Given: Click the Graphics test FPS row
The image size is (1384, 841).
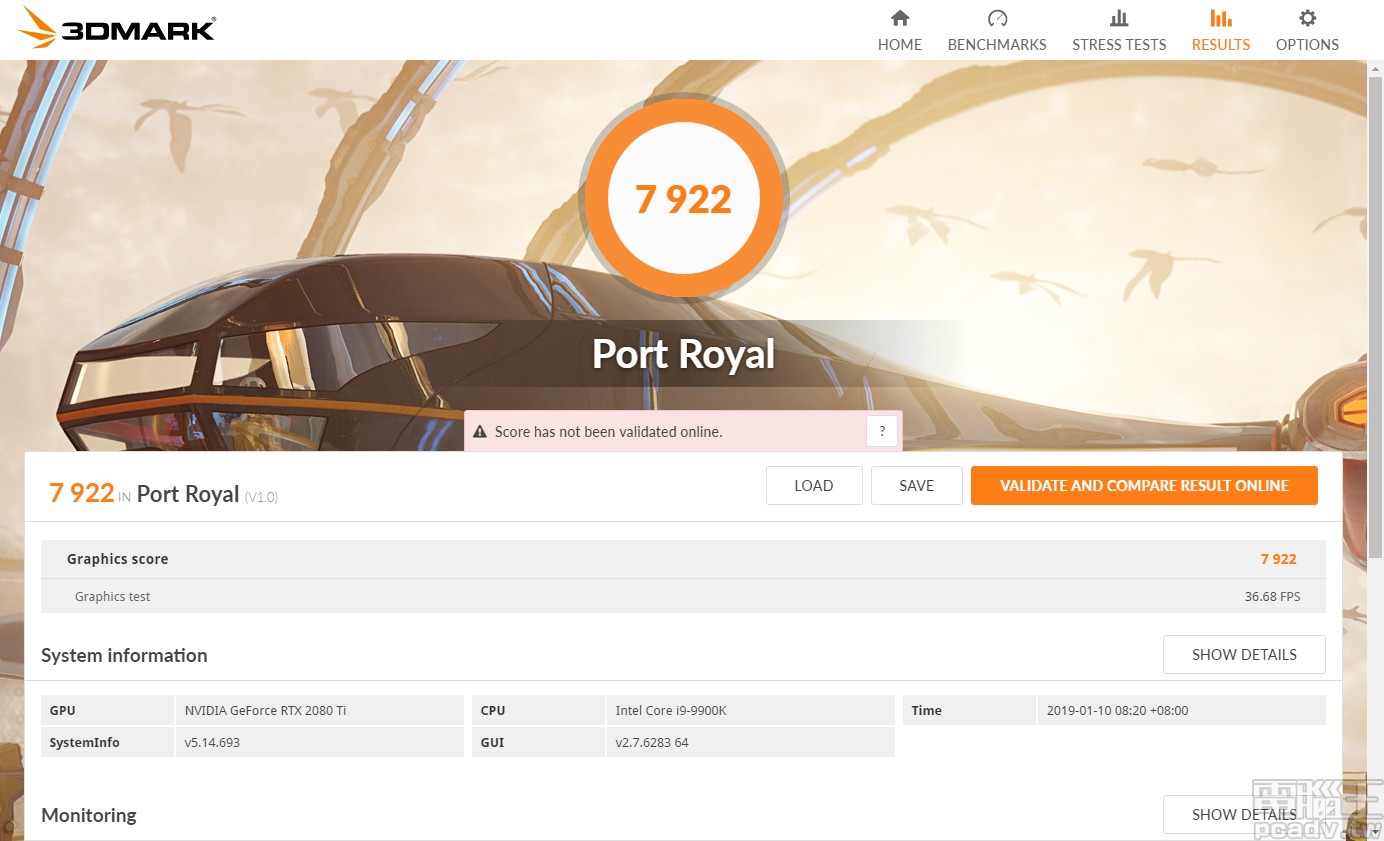Looking at the screenshot, I should click(x=683, y=596).
